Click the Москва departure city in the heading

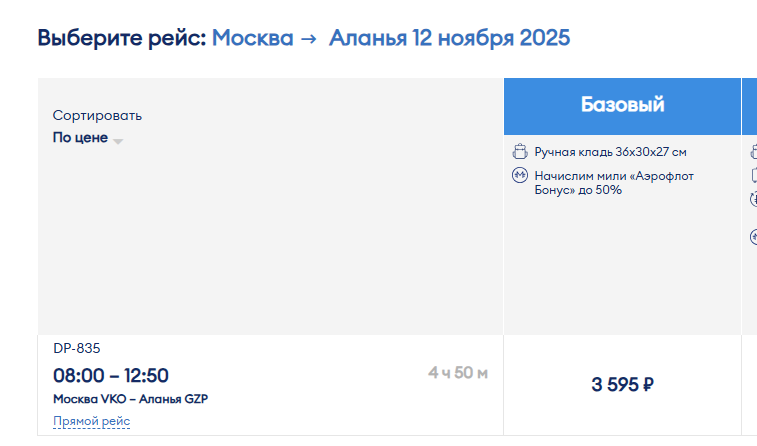click(x=252, y=38)
